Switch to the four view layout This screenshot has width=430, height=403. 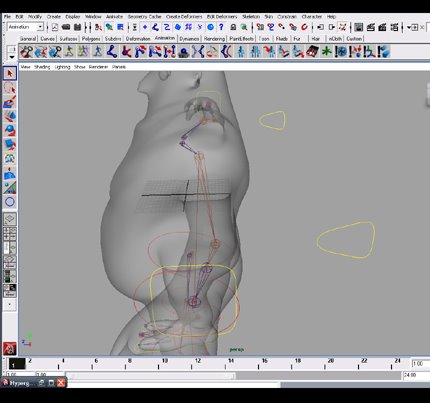(10, 233)
